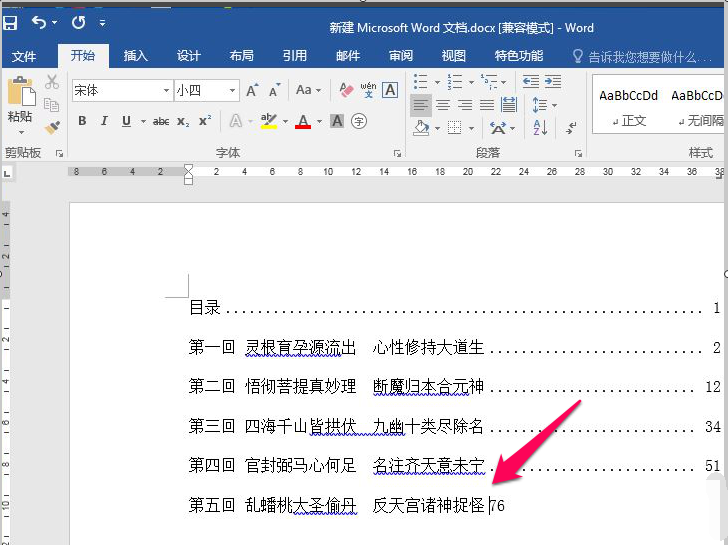The image size is (728, 545).
Task: Switch to the 视图 (View) tab
Action: [454, 56]
